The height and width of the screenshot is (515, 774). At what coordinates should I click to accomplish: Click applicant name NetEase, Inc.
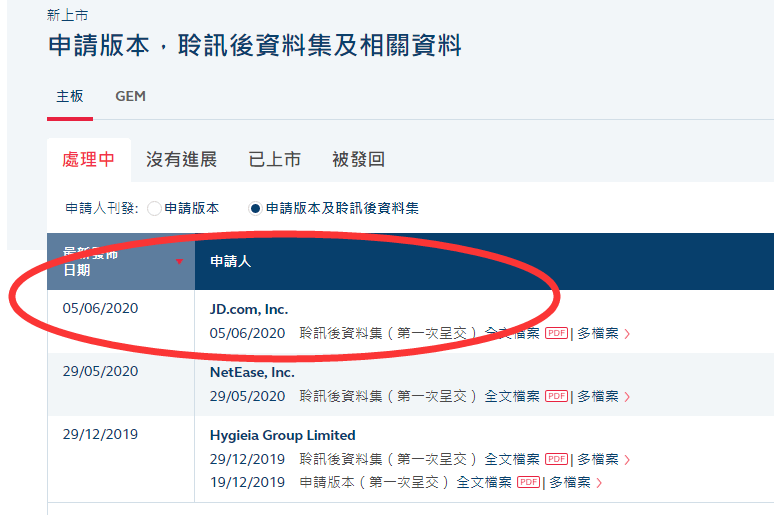(x=252, y=372)
